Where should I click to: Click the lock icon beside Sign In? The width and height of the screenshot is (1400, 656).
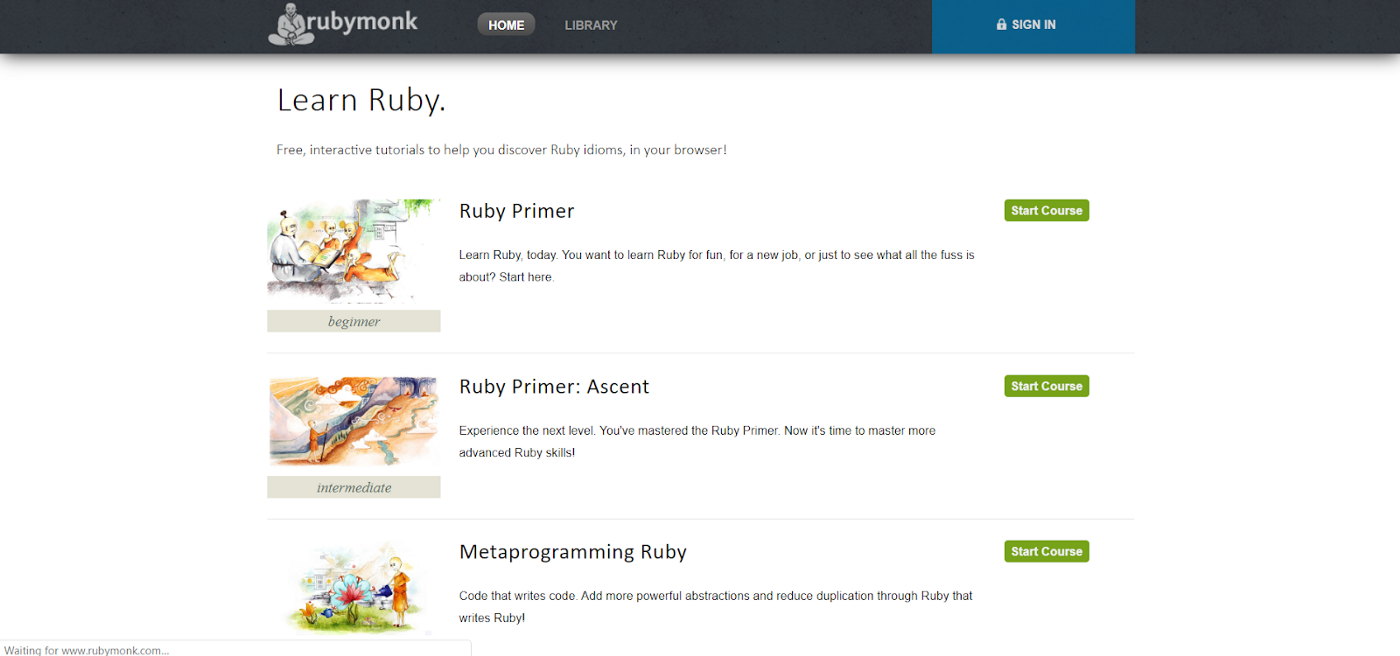(x=1001, y=25)
